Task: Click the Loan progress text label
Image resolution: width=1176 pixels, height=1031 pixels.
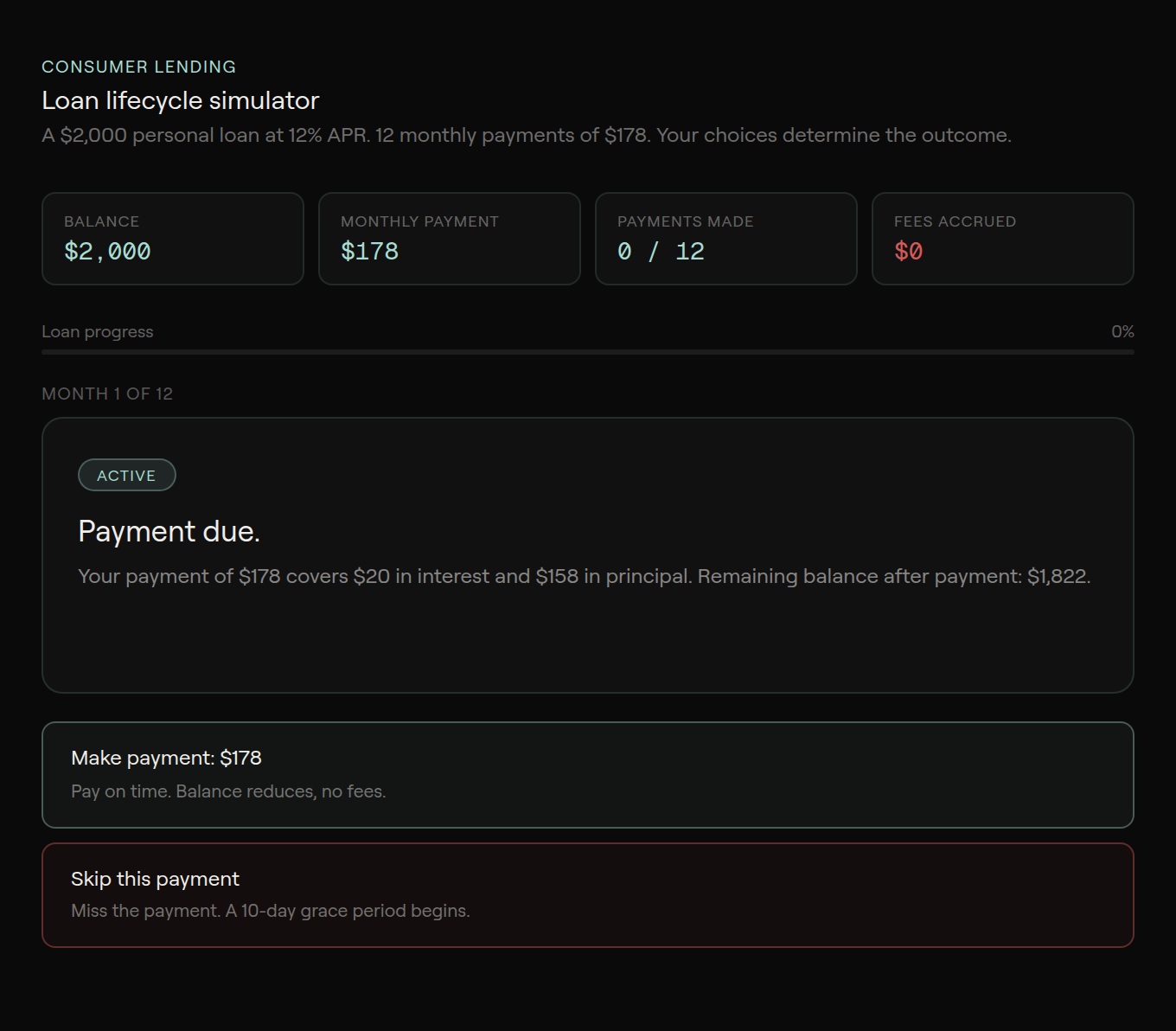Action: (x=97, y=331)
